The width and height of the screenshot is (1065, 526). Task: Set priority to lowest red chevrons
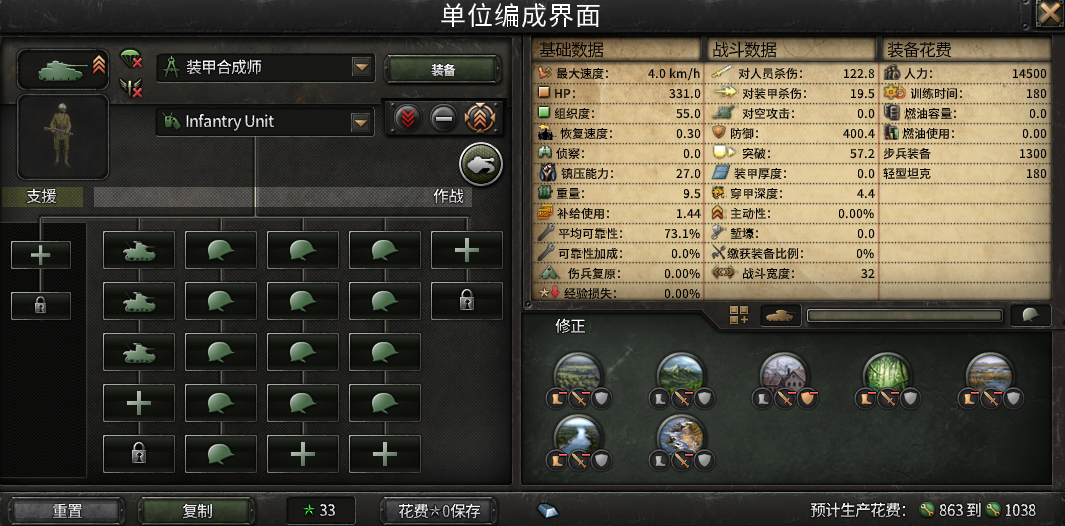point(406,119)
